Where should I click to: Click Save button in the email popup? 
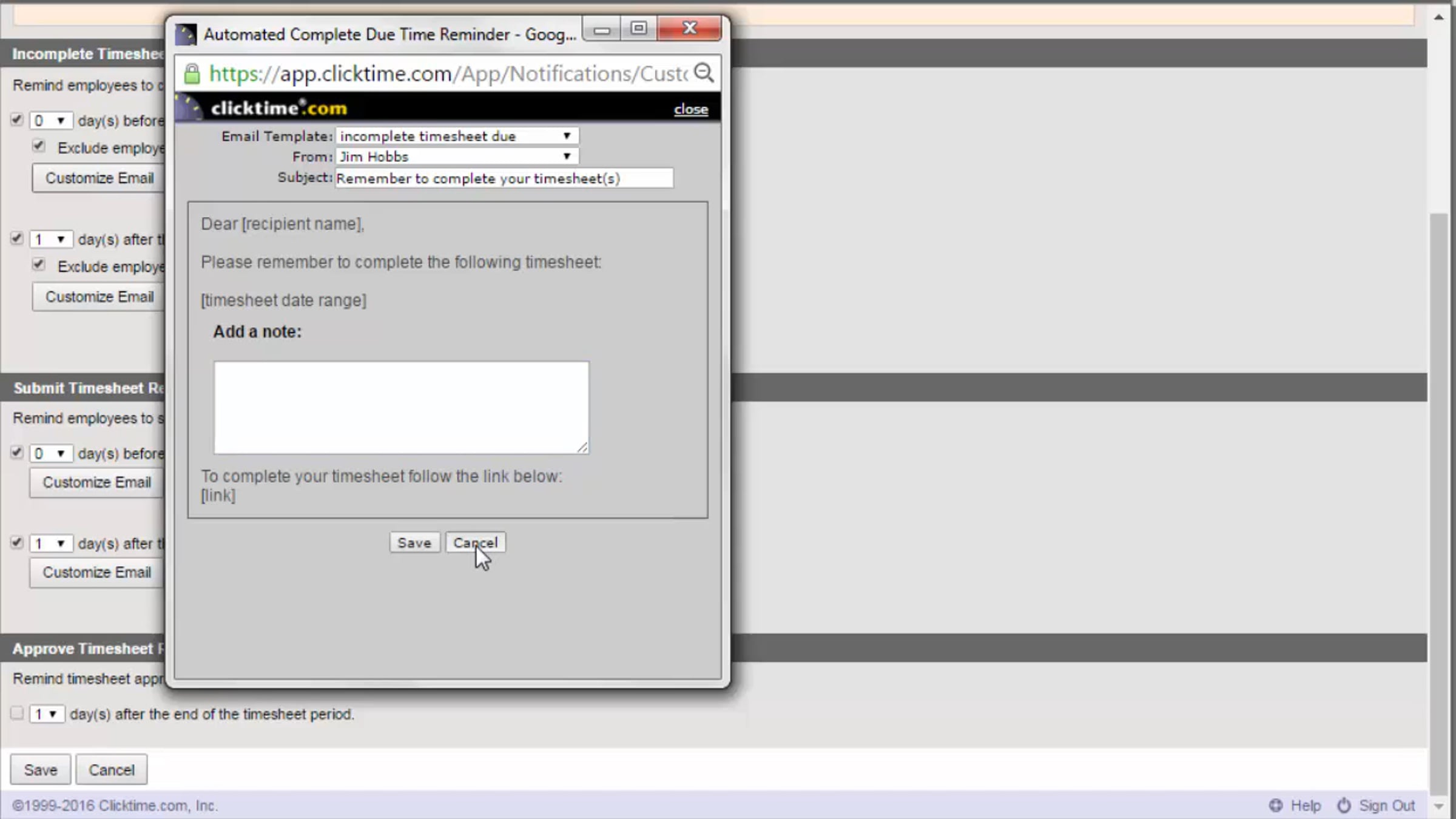414,542
